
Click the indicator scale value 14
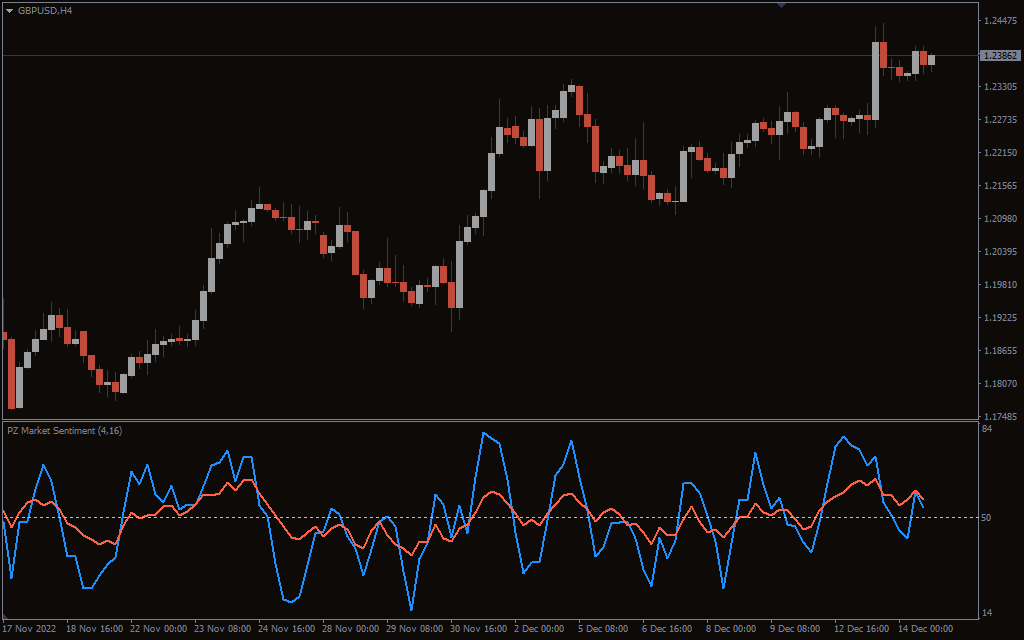pyautogui.click(x=987, y=613)
